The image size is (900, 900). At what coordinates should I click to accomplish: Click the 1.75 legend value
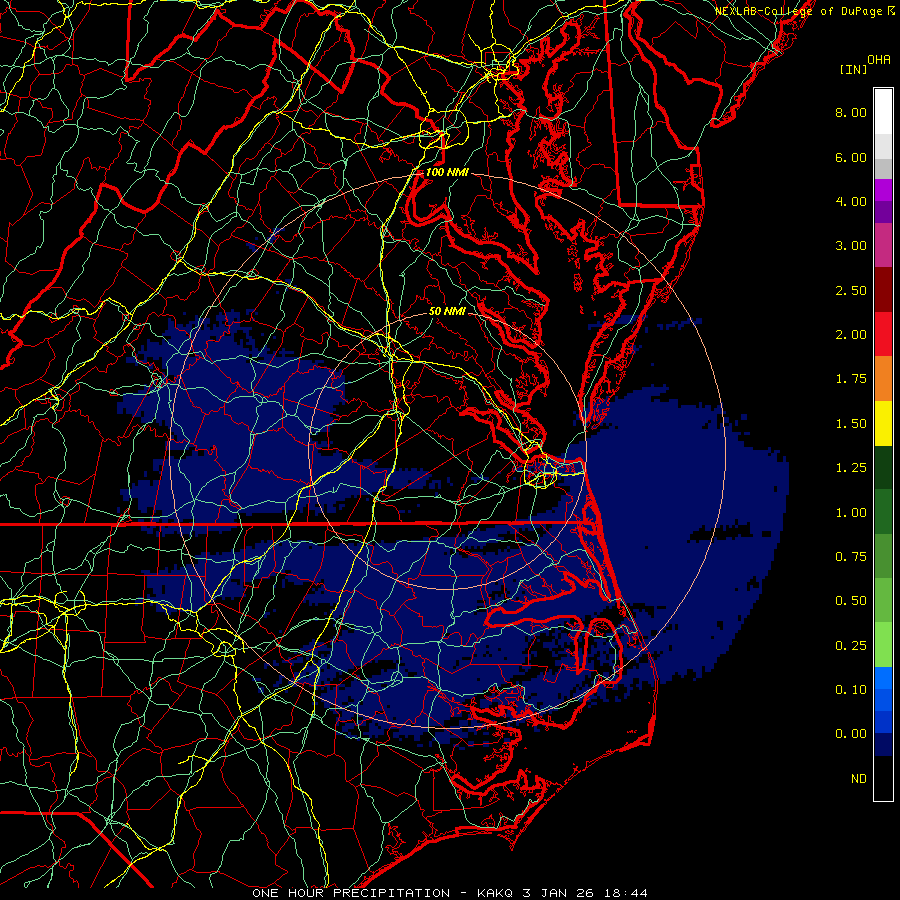coord(851,379)
